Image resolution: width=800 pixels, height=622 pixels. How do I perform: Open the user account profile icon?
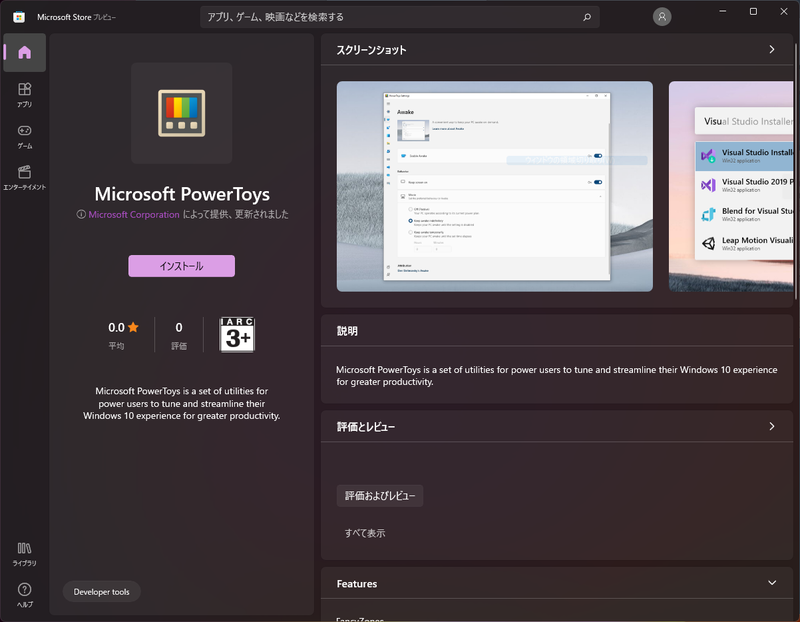click(662, 16)
